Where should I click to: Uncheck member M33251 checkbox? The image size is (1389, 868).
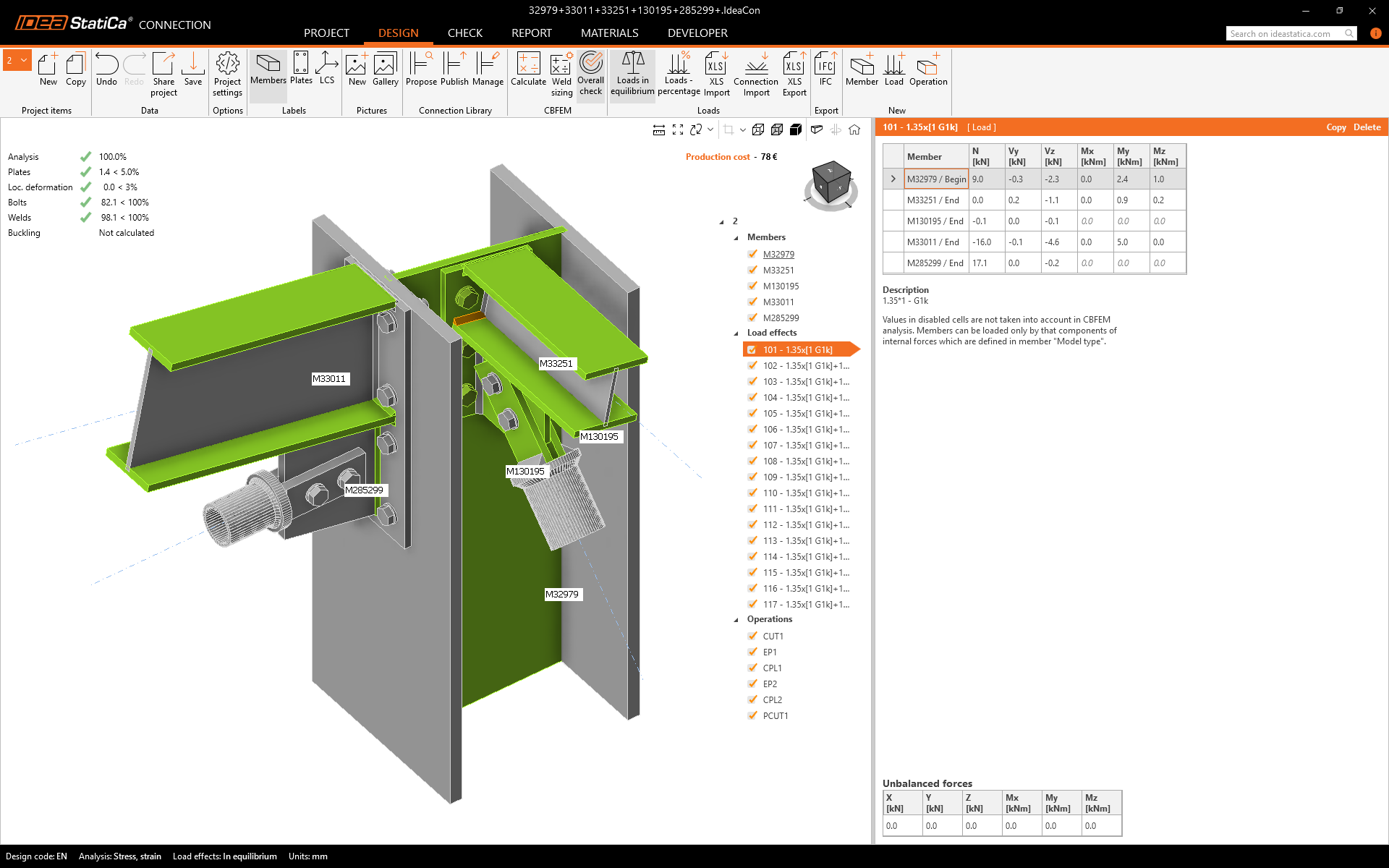coord(752,270)
